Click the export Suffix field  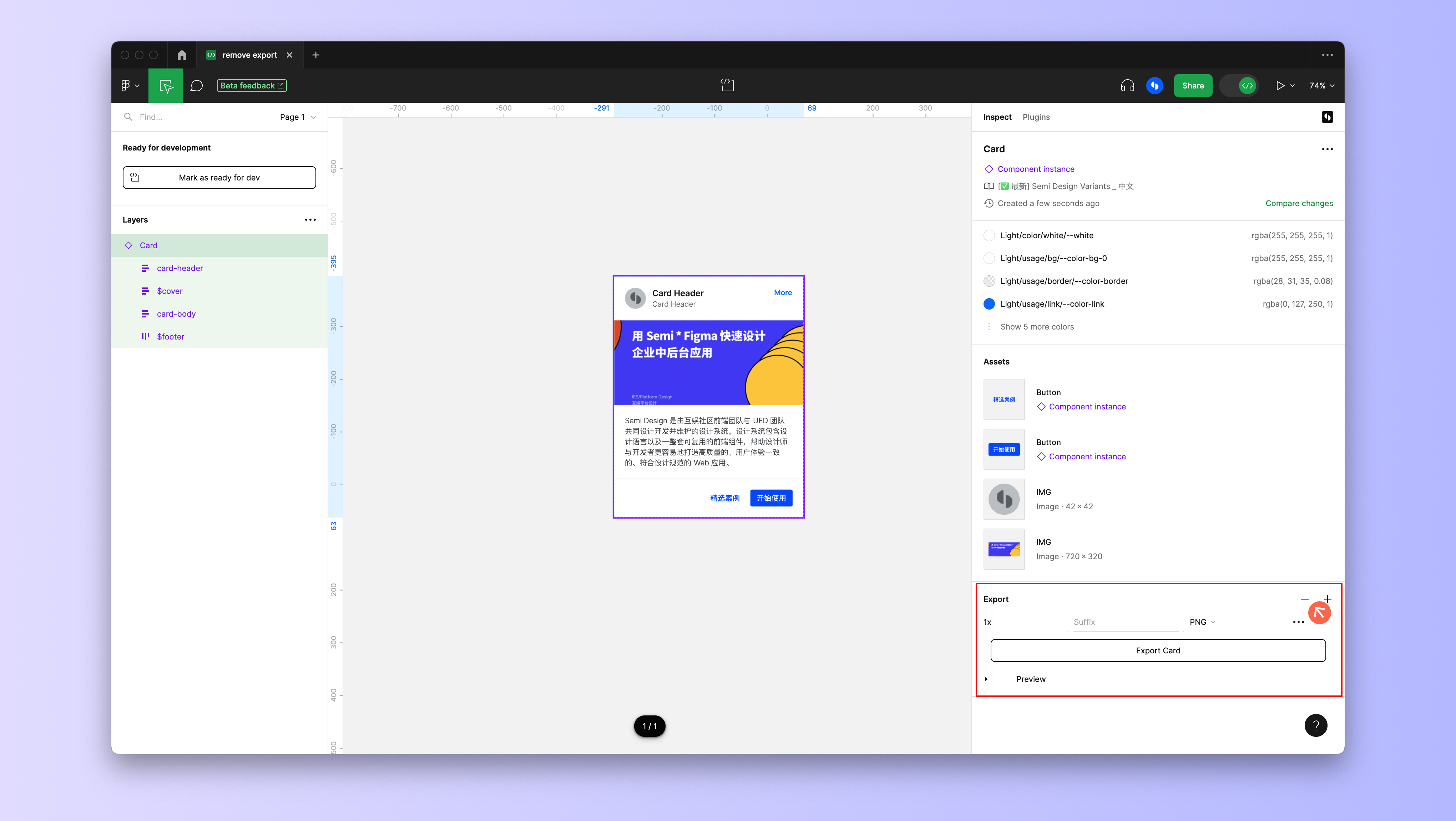1126,622
